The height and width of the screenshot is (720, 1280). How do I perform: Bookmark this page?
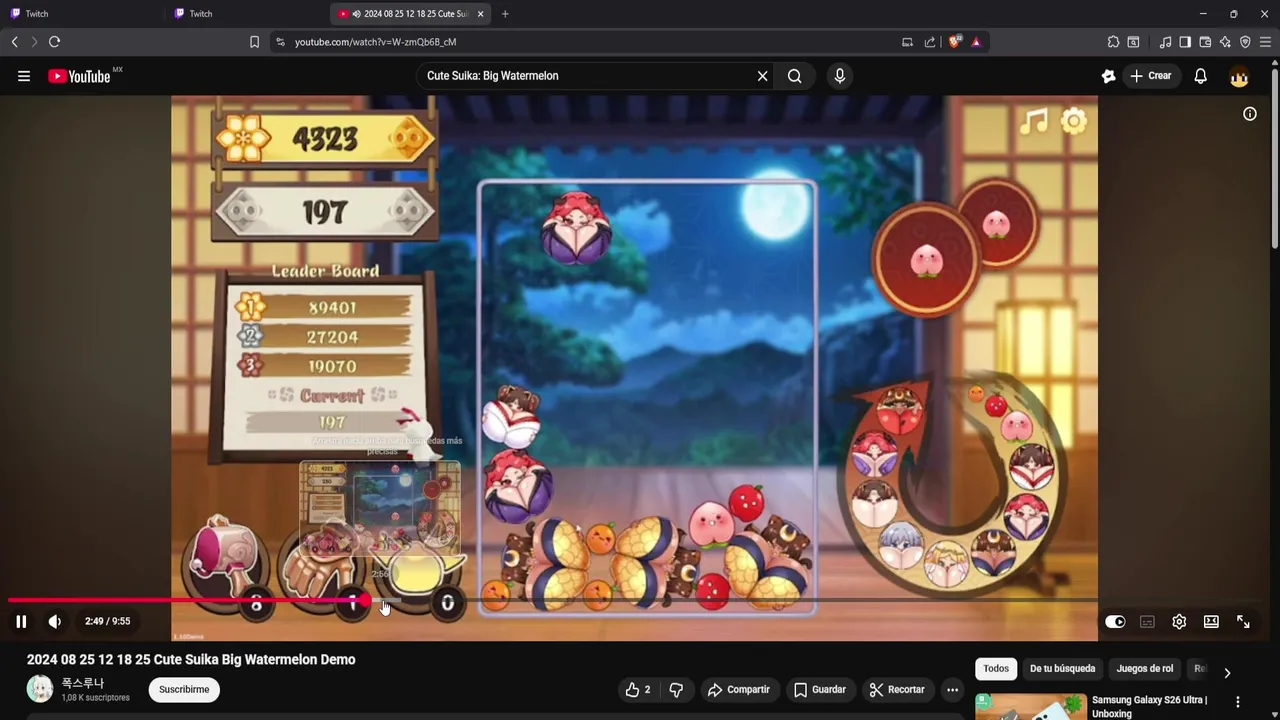click(x=254, y=42)
